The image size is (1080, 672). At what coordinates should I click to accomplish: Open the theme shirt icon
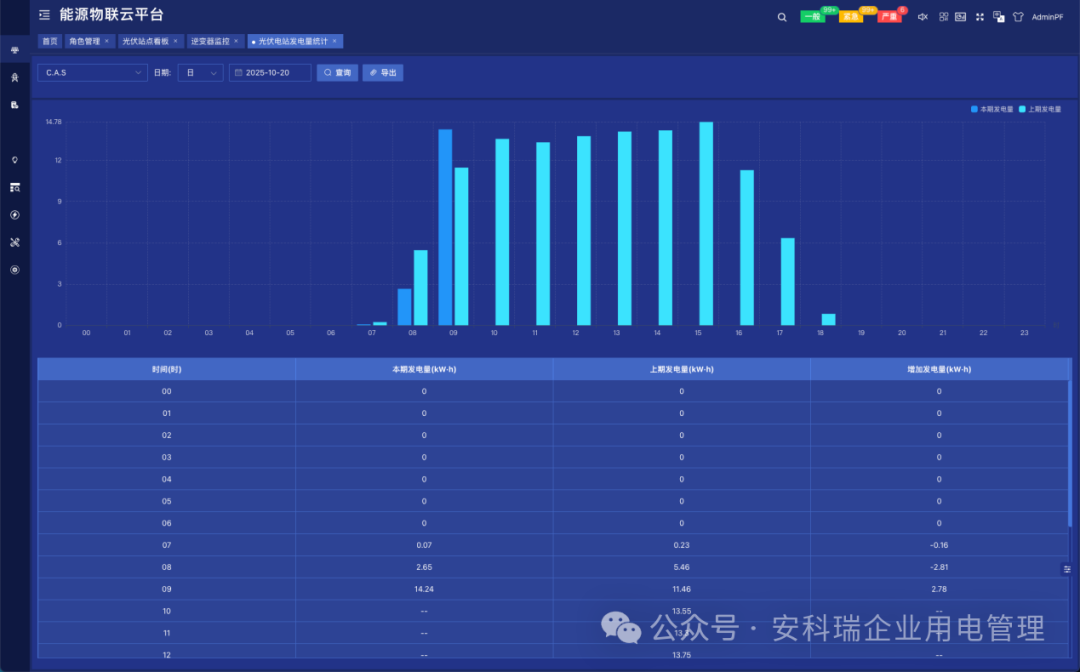[x=1017, y=17]
